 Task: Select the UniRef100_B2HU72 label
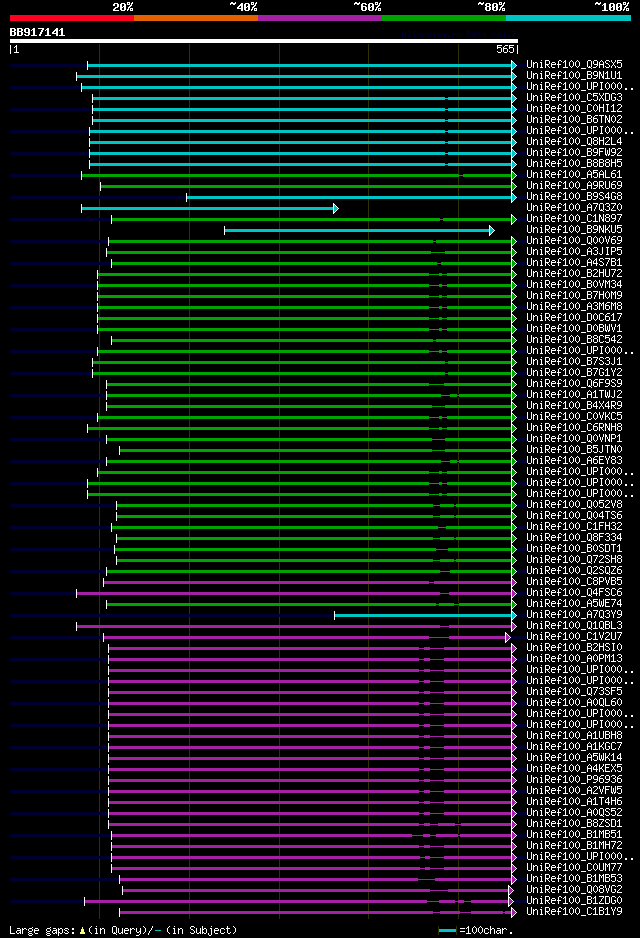tap(574, 273)
